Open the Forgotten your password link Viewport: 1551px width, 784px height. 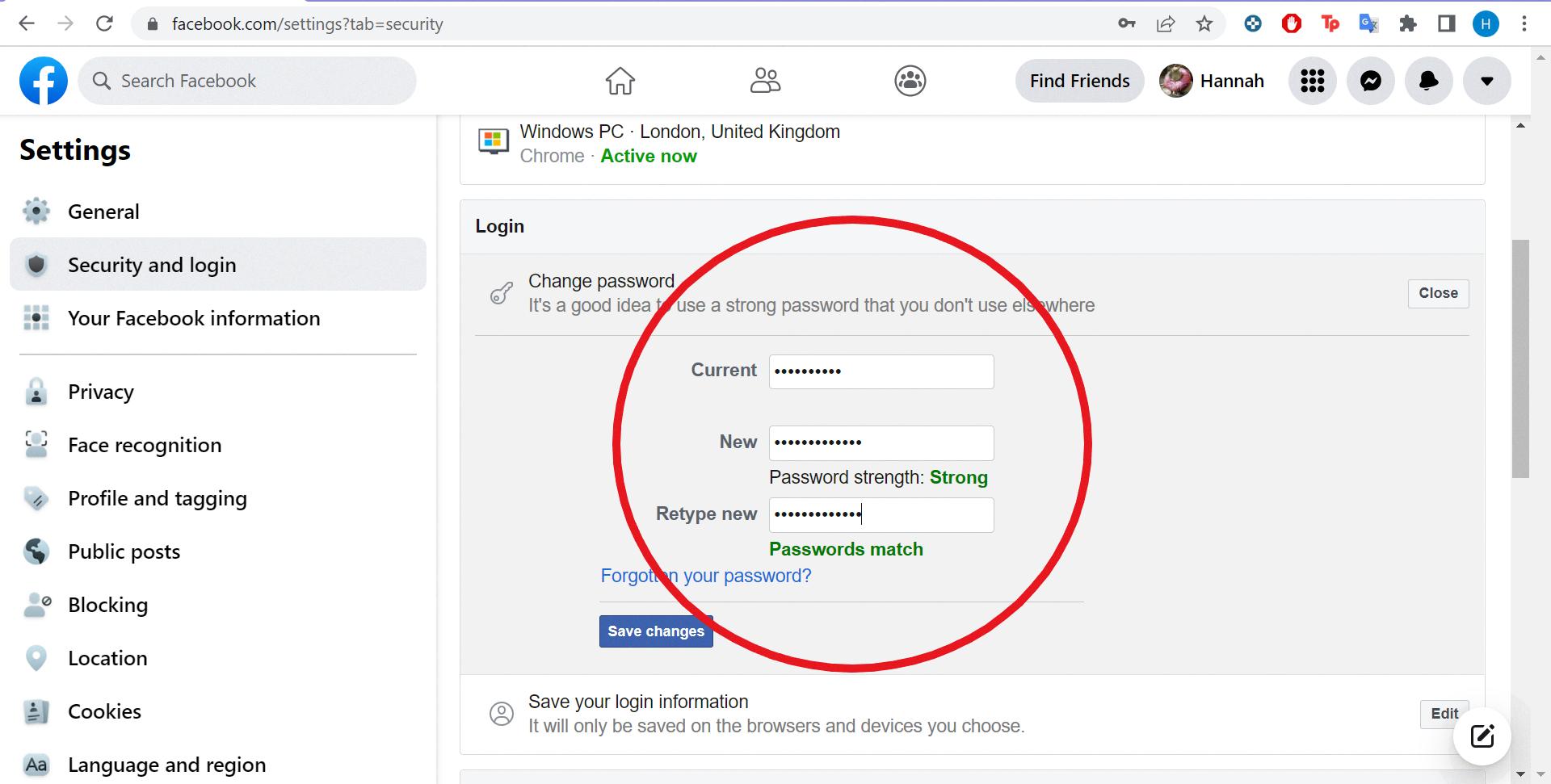click(705, 575)
